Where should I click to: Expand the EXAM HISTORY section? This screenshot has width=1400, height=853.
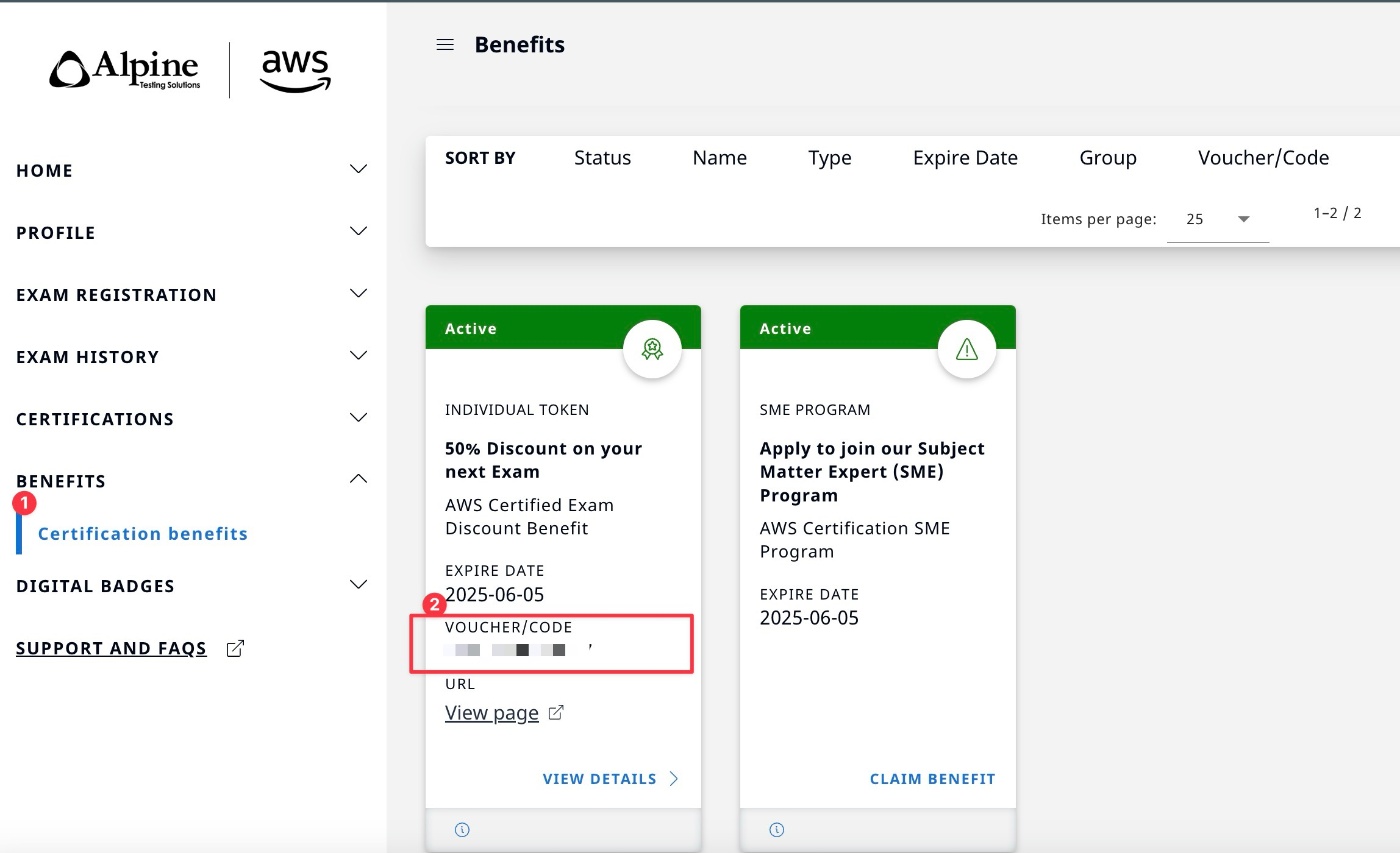359,355
